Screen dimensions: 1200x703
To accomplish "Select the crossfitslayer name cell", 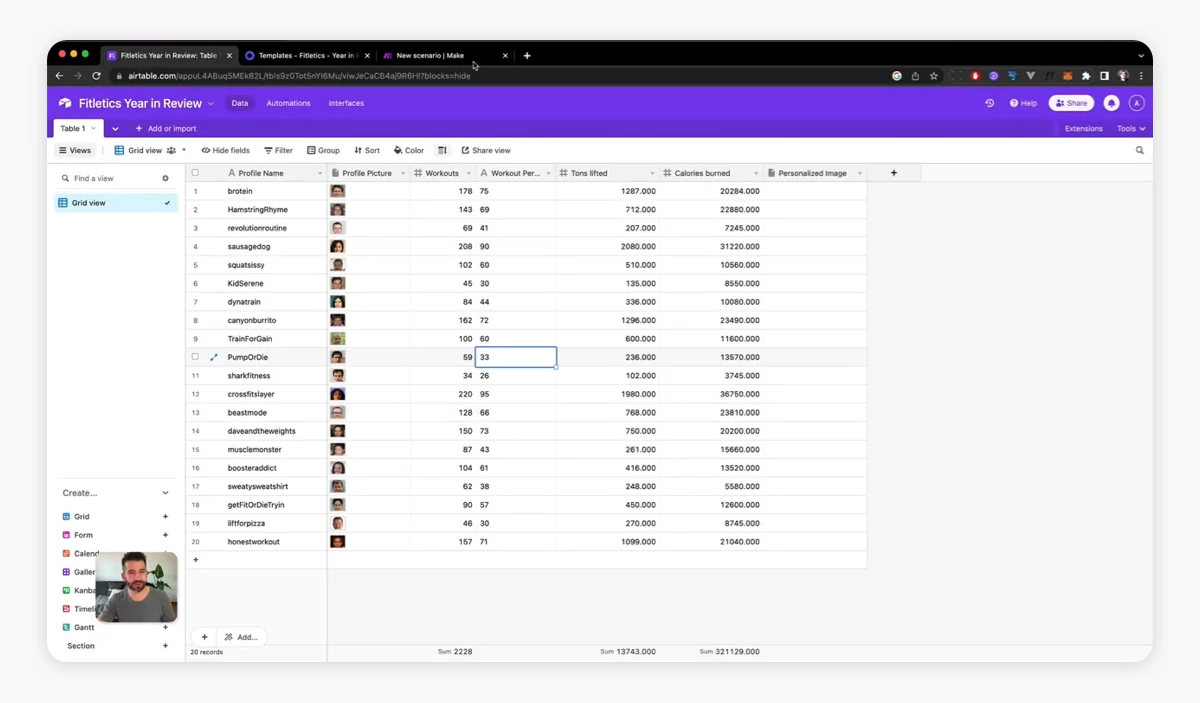I will click(x=258, y=394).
